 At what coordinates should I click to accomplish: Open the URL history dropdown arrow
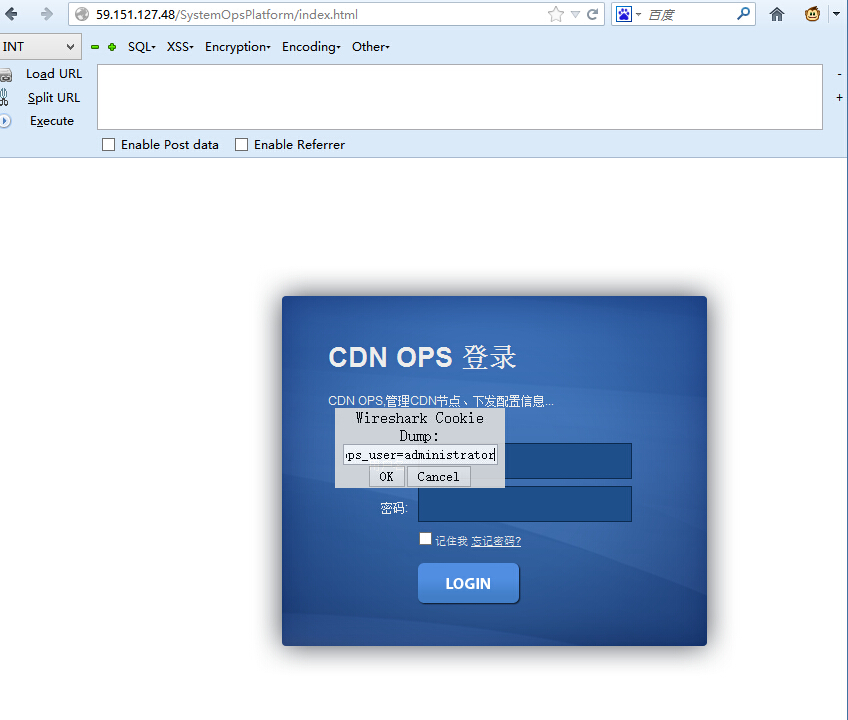coord(575,15)
